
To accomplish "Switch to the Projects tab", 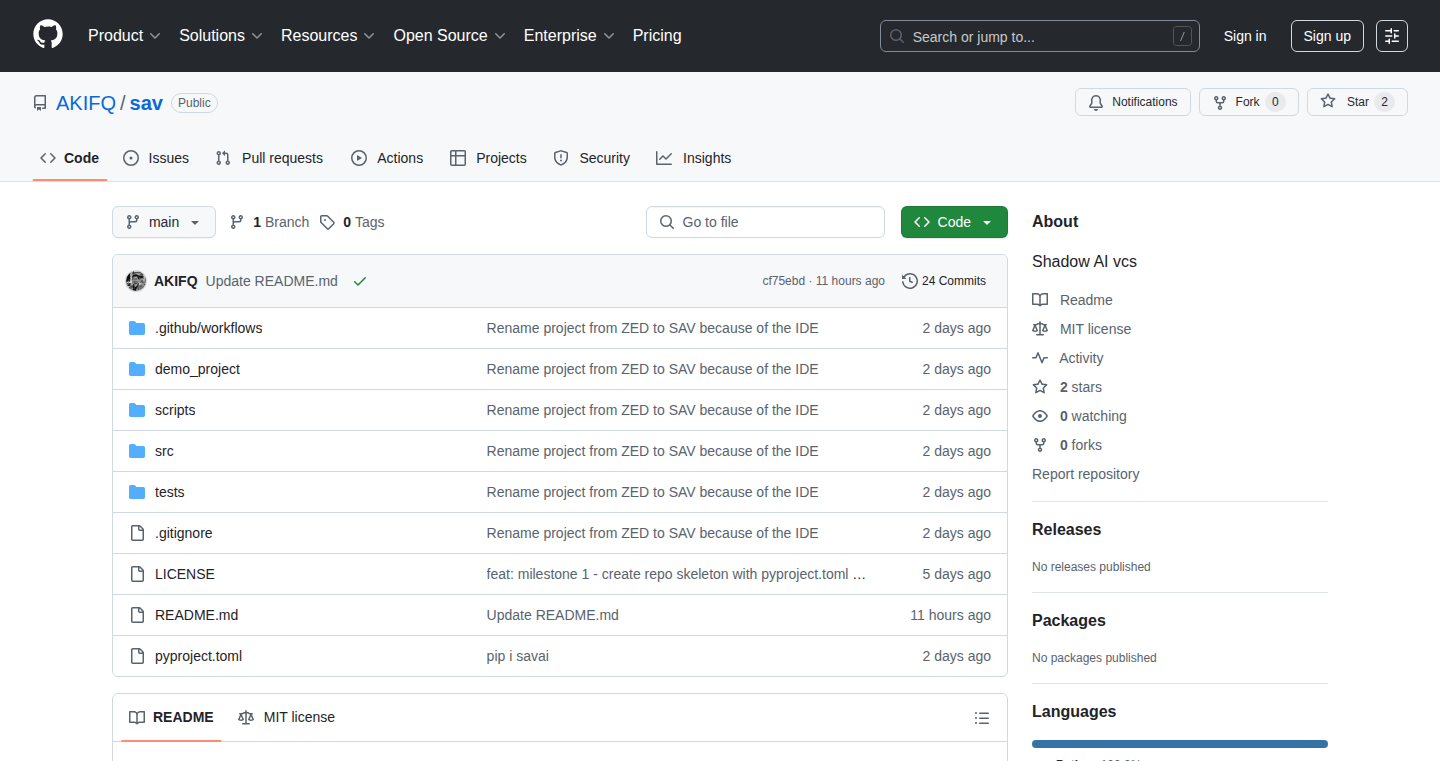I will point(488,158).
